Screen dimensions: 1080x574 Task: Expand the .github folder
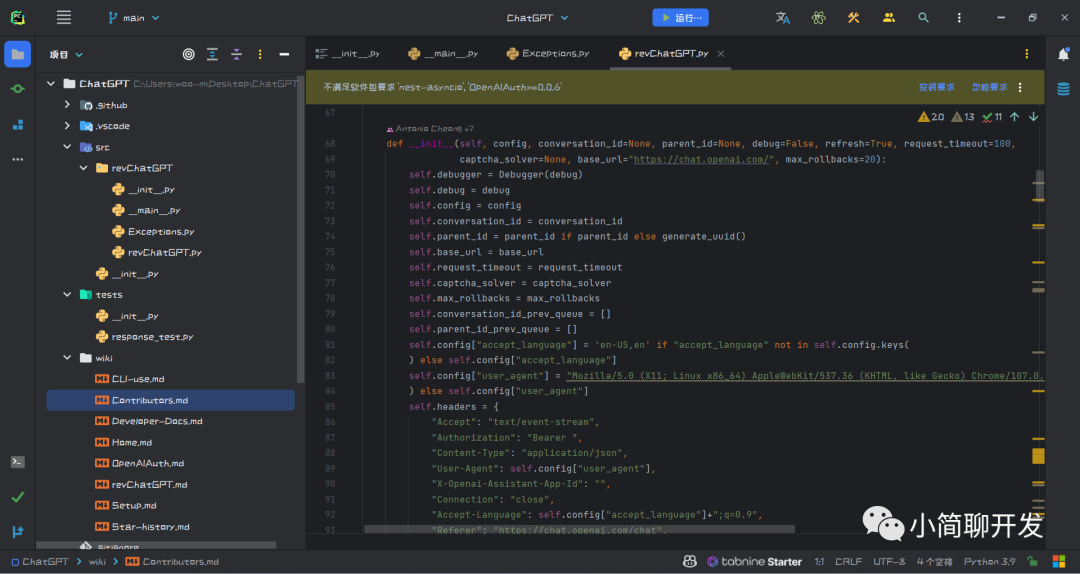(x=67, y=105)
